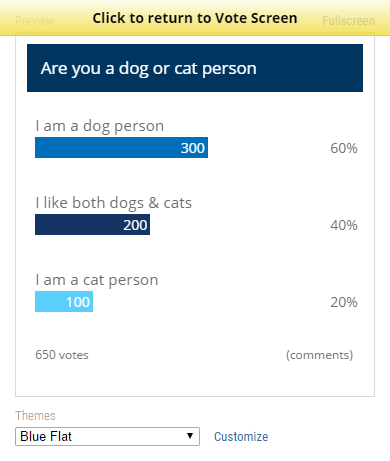390x461 pixels.
Task: Click the light blue bar showing 100
Action: pos(64,302)
